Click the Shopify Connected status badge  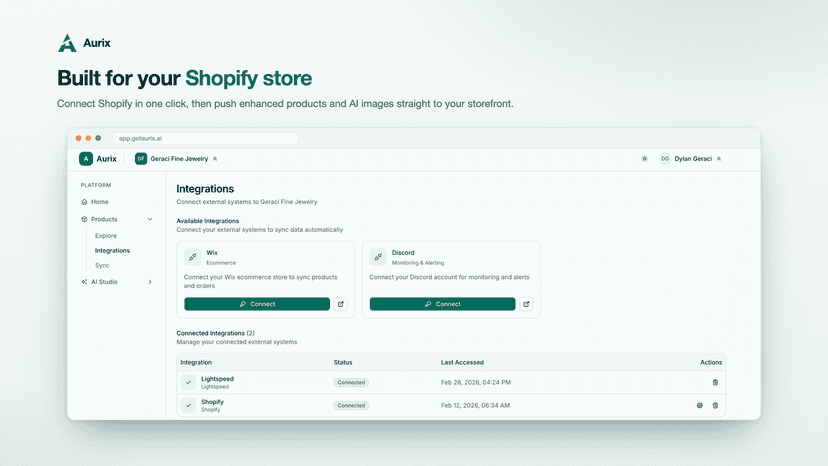click(351, 405)
